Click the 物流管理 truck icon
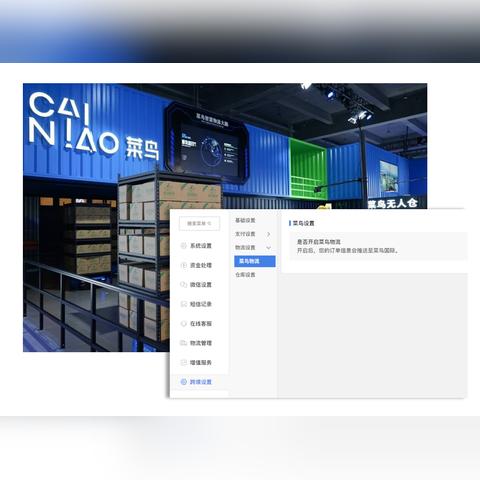 tap(183, 343)
